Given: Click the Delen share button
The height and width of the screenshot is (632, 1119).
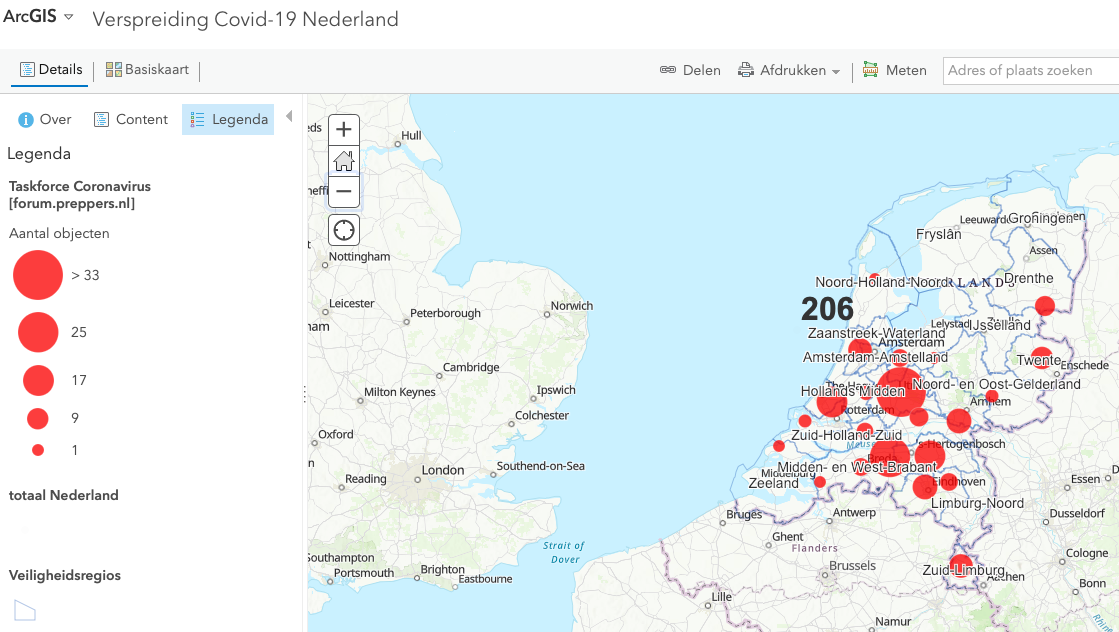Looking at the screenshot, I should point(690,71).
